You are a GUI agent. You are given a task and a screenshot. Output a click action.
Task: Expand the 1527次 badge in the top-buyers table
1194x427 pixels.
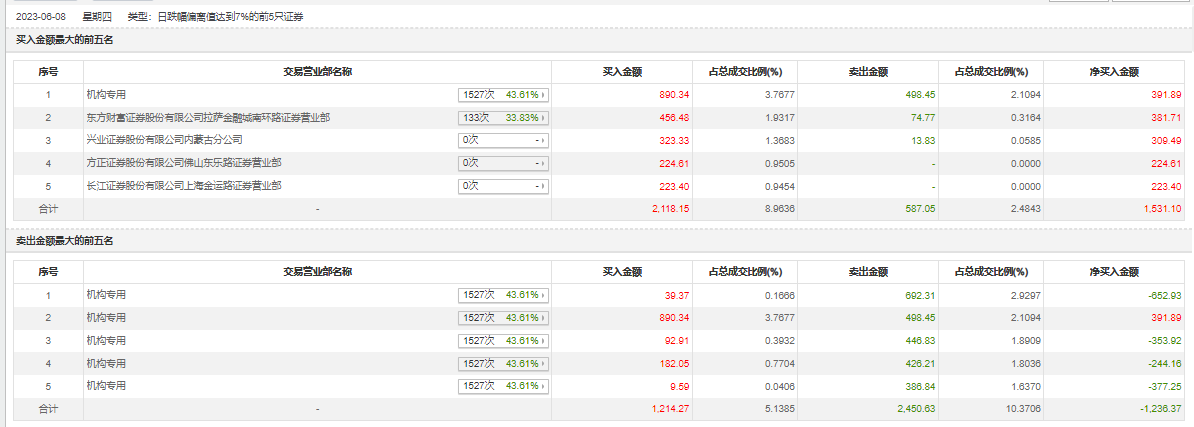tap(504, 95)
